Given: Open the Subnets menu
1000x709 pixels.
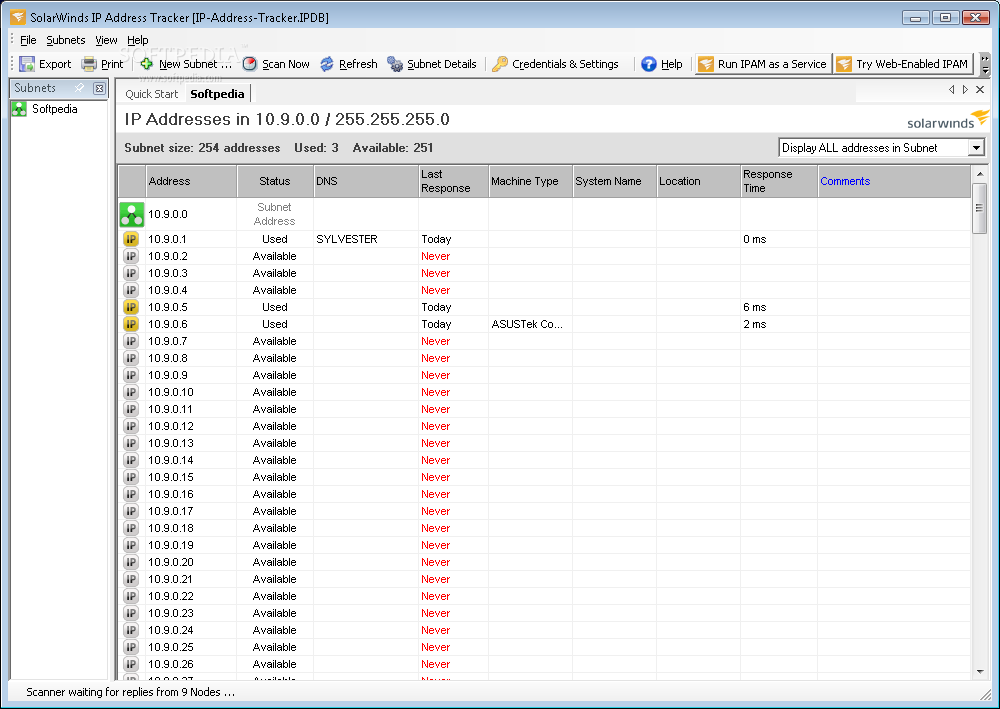Looking at the screenshot, I should (x=66, y=40).
